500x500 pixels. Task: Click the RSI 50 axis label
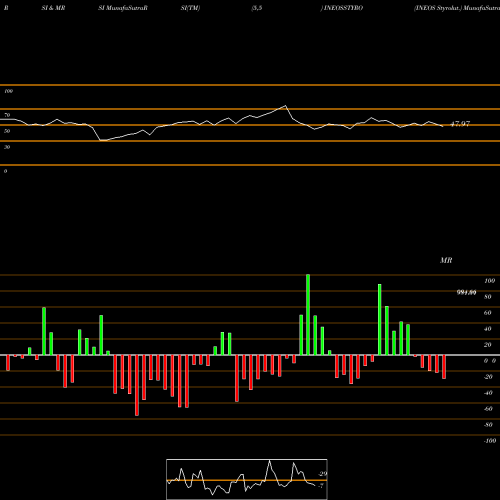click(x=7, y=131)
